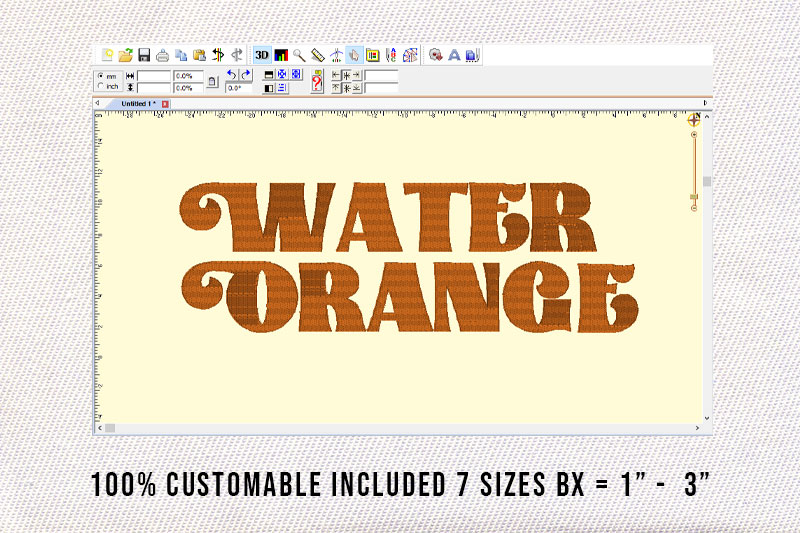
Task: Paste from clipboard icon
Action: tap(199, 55)
